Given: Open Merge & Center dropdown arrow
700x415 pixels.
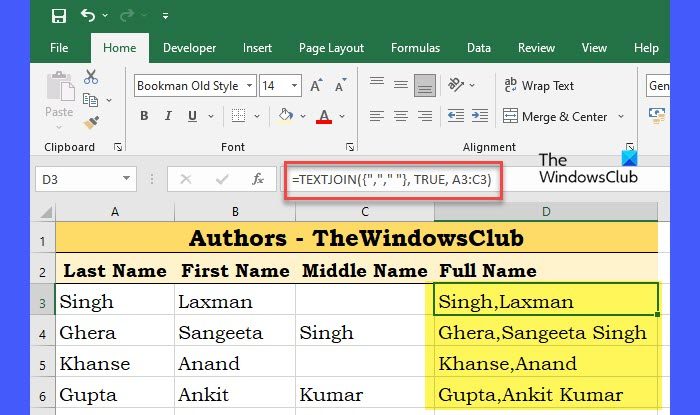Looking at the screenshot, I should coord(621,116).
